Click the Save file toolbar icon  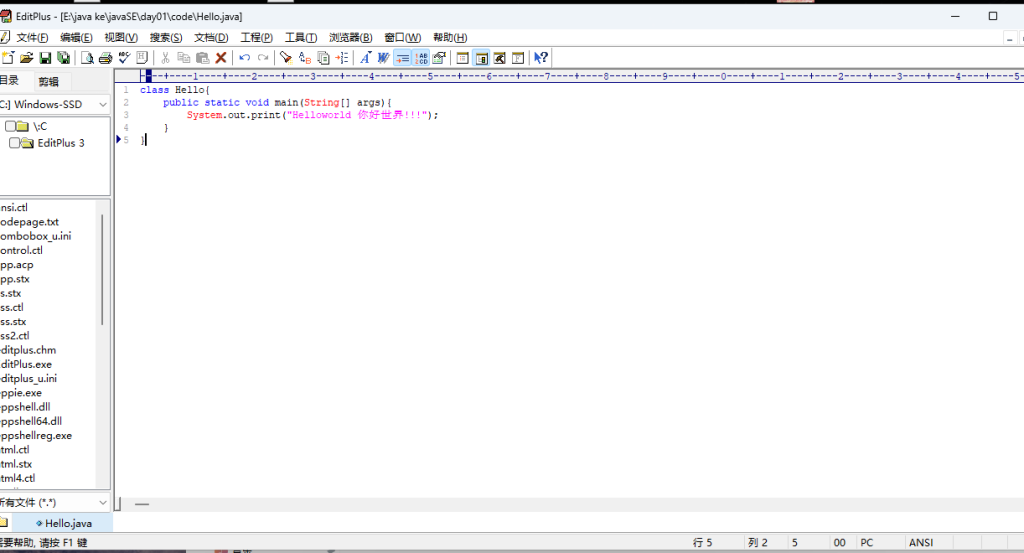pos(45,58)
